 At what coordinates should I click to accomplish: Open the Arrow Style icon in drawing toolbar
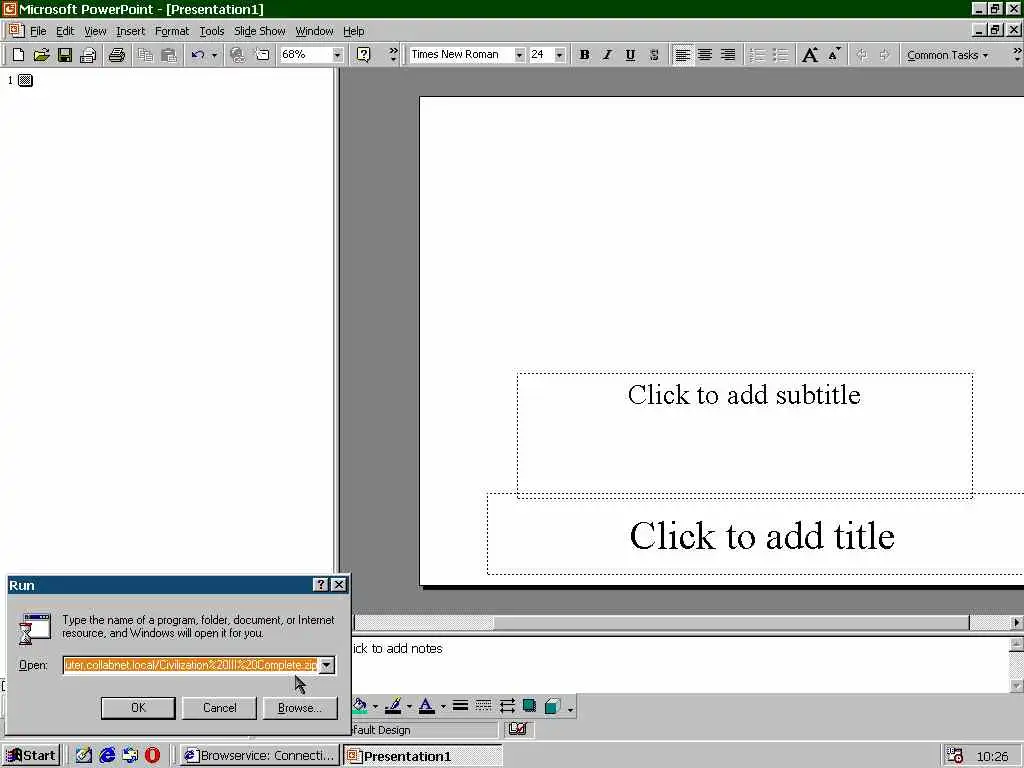pyautogui.click(x=507, y=705)
